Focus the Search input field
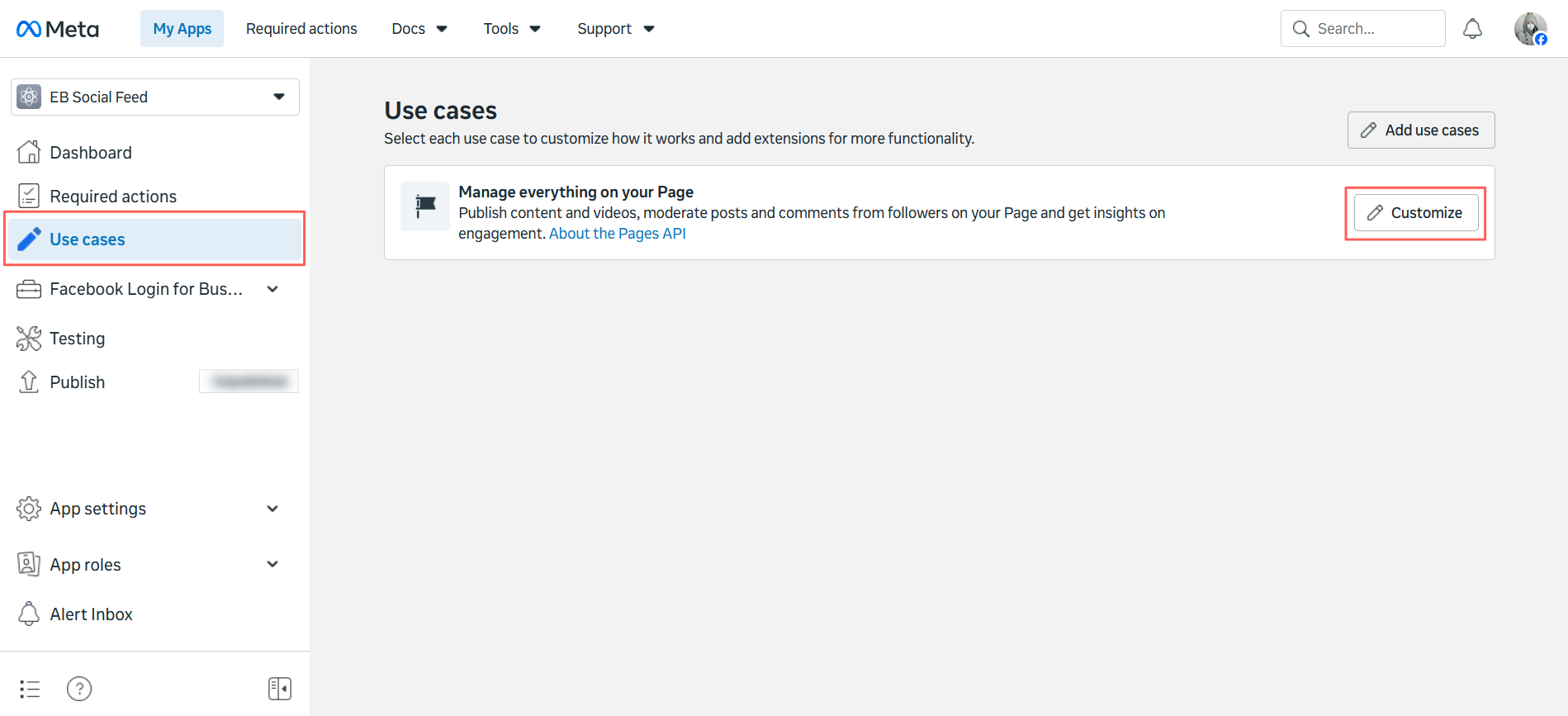This screenshot has height=716, width=1568. [1363, 29]
